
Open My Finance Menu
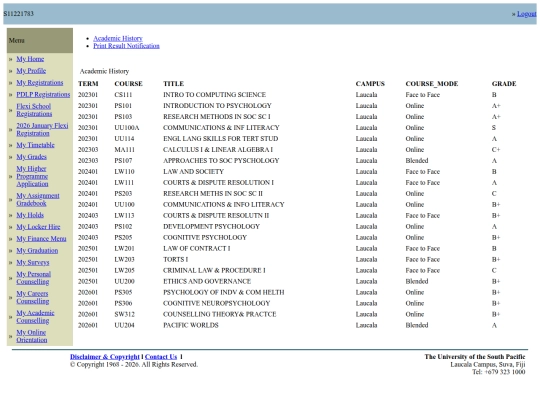coord(41,239)
